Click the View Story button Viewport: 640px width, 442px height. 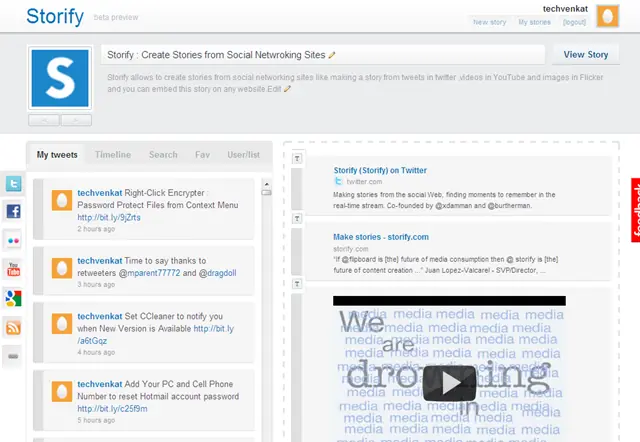(586, 55)
